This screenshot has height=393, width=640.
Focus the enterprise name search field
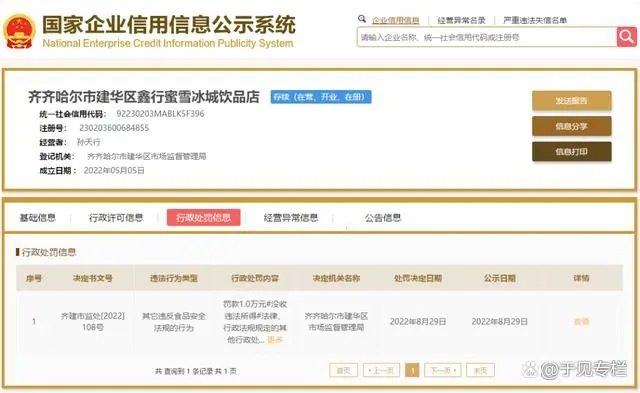(x=487, y=37)
